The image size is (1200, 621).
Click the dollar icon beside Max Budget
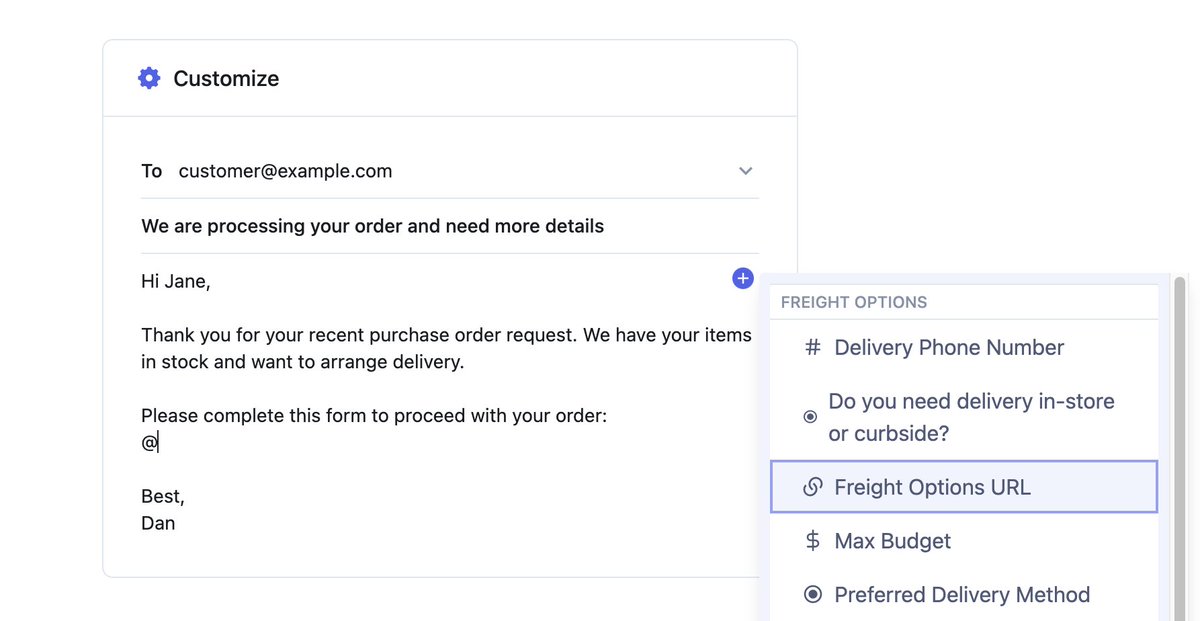coord(813,541)
